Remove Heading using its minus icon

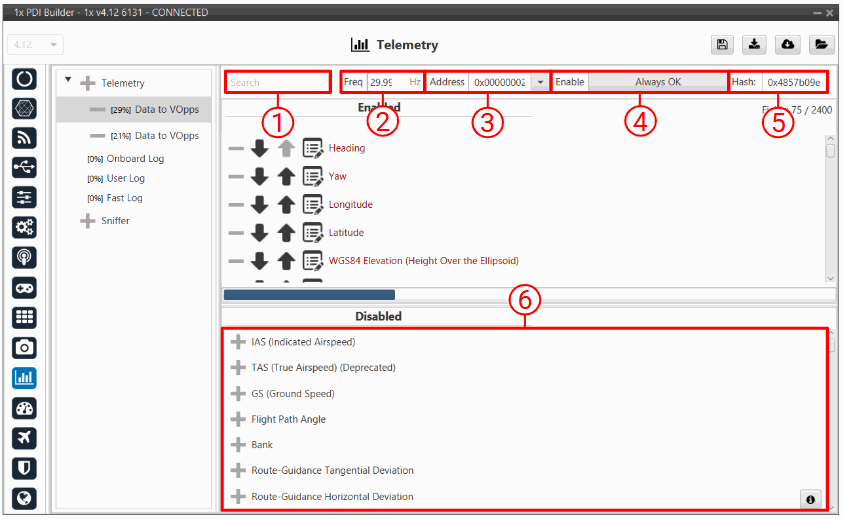(x=236, y=149)
